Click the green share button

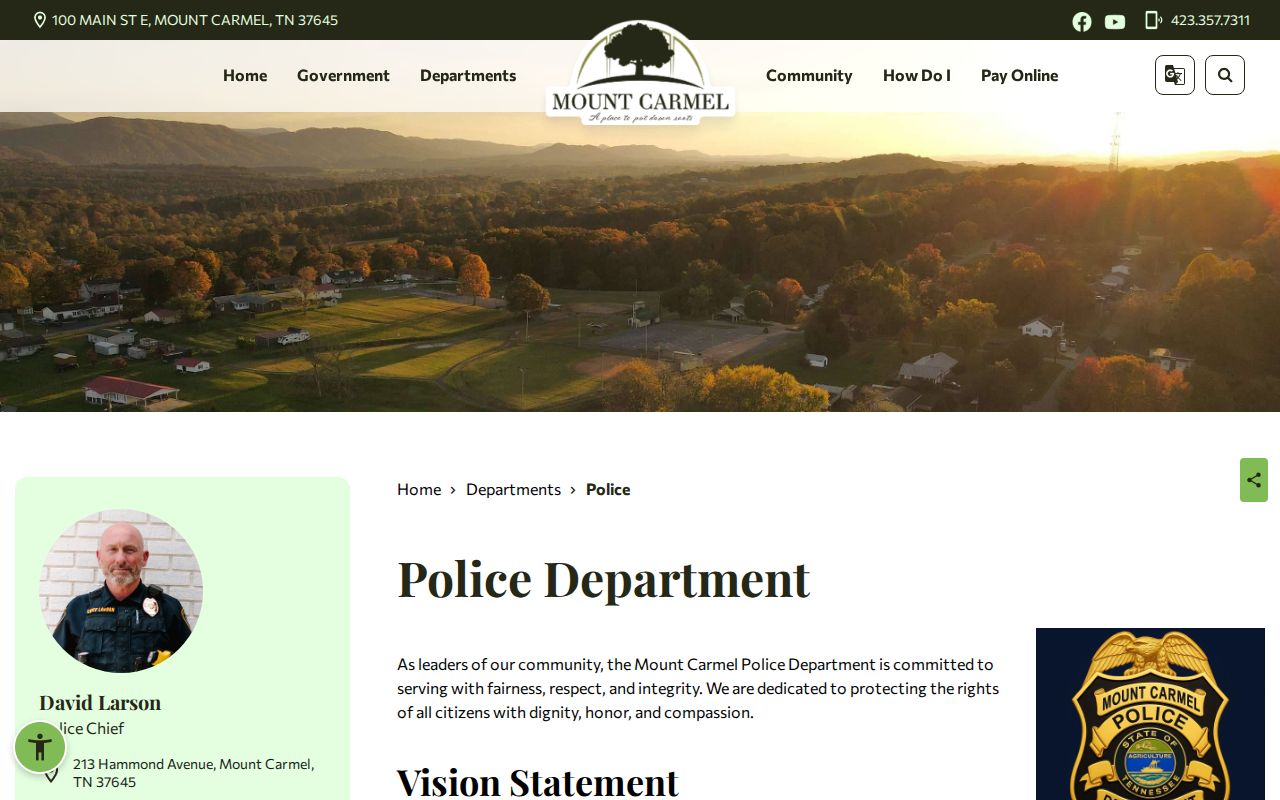click(1254, 480)
